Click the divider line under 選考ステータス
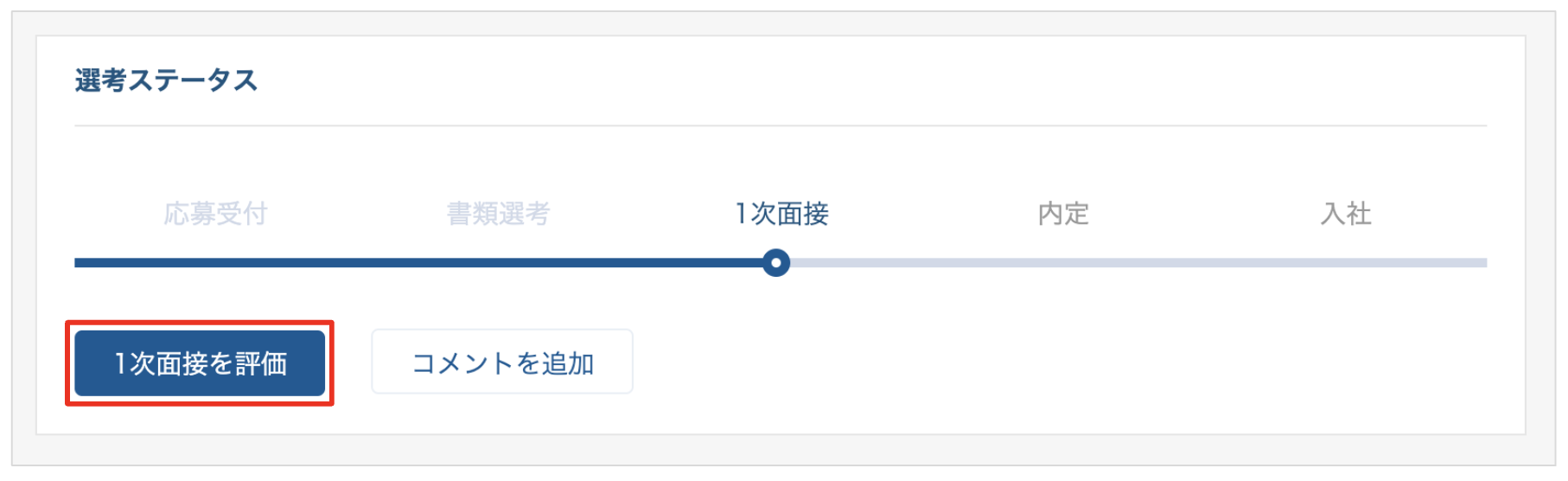 click(781, 126)
